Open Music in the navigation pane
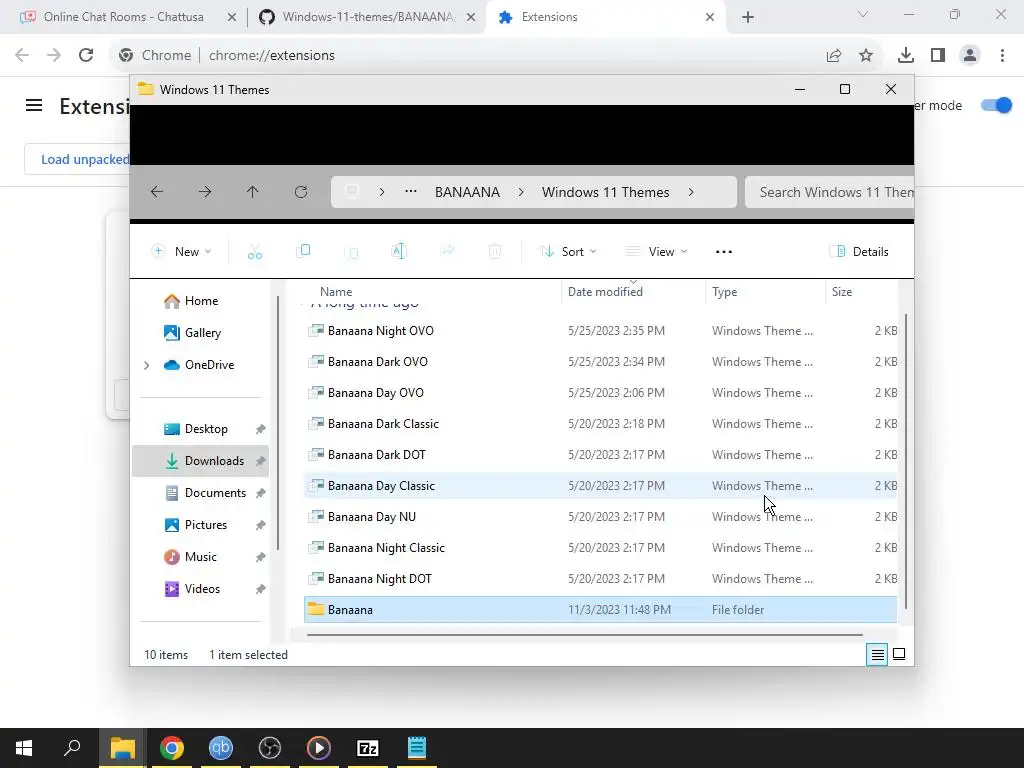 tap(200, 557)
